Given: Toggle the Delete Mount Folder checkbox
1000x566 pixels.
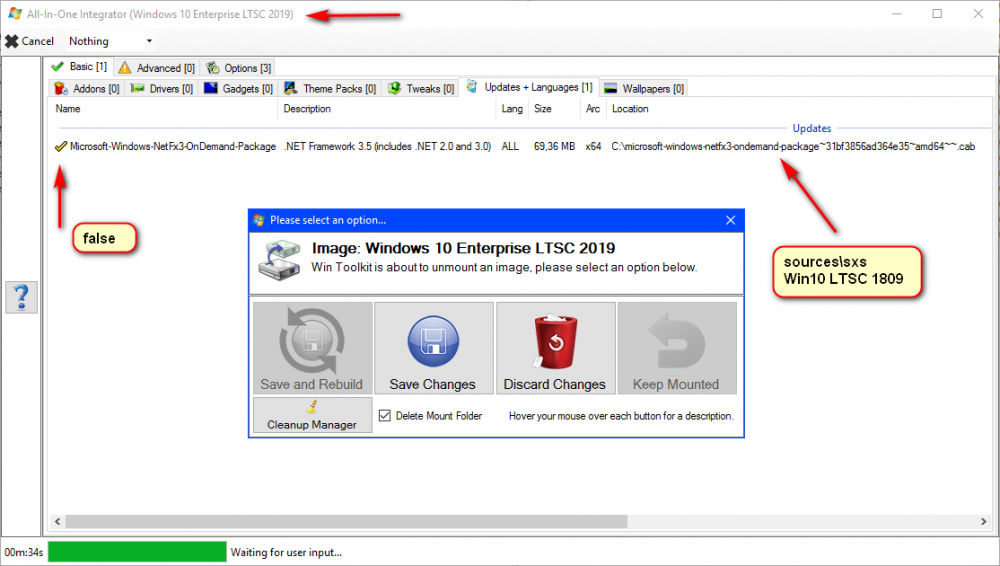Looking at the screenshot, I should pyautogui.click(x=385, y=416).
